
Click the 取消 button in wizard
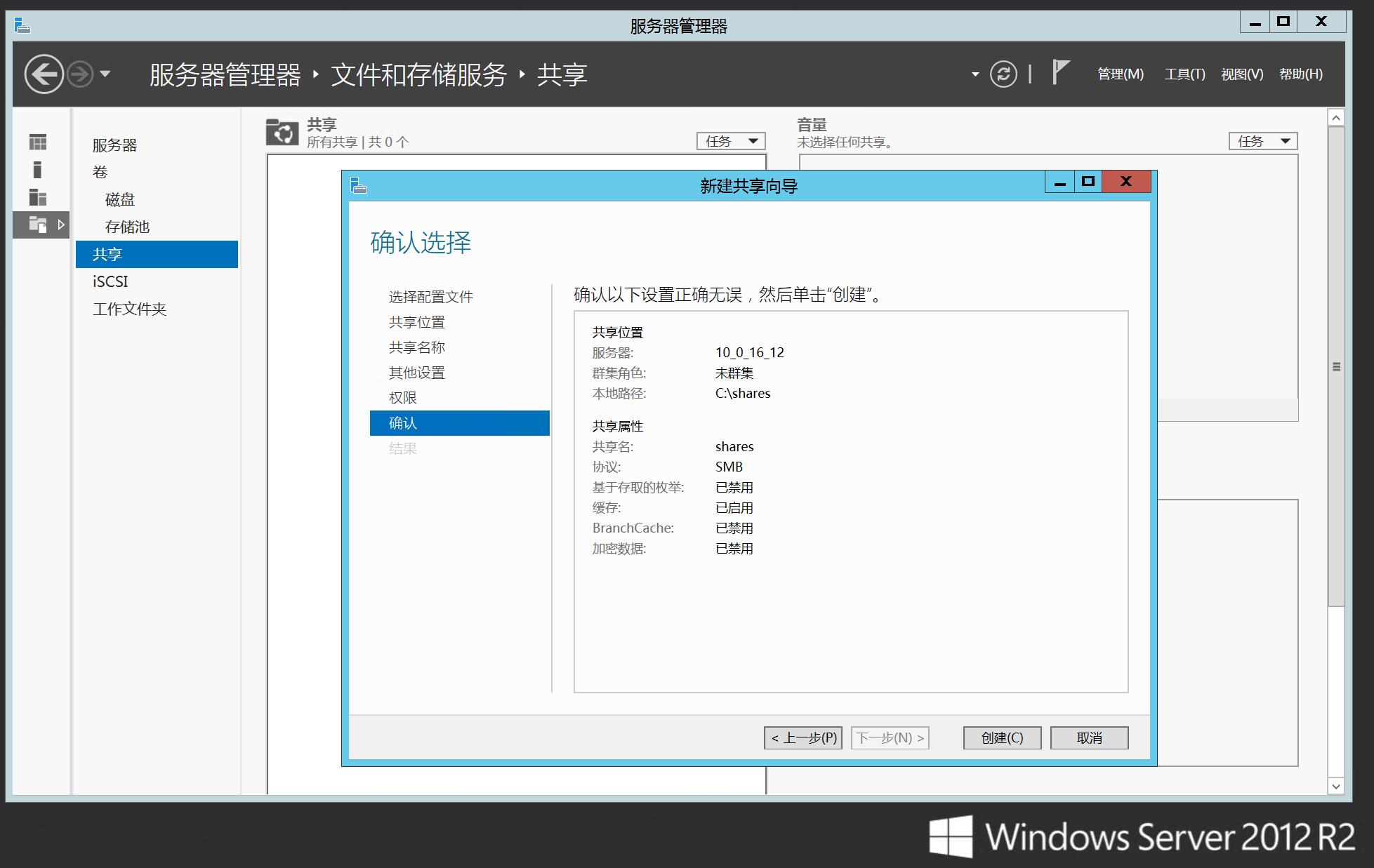pos(1088,737)
